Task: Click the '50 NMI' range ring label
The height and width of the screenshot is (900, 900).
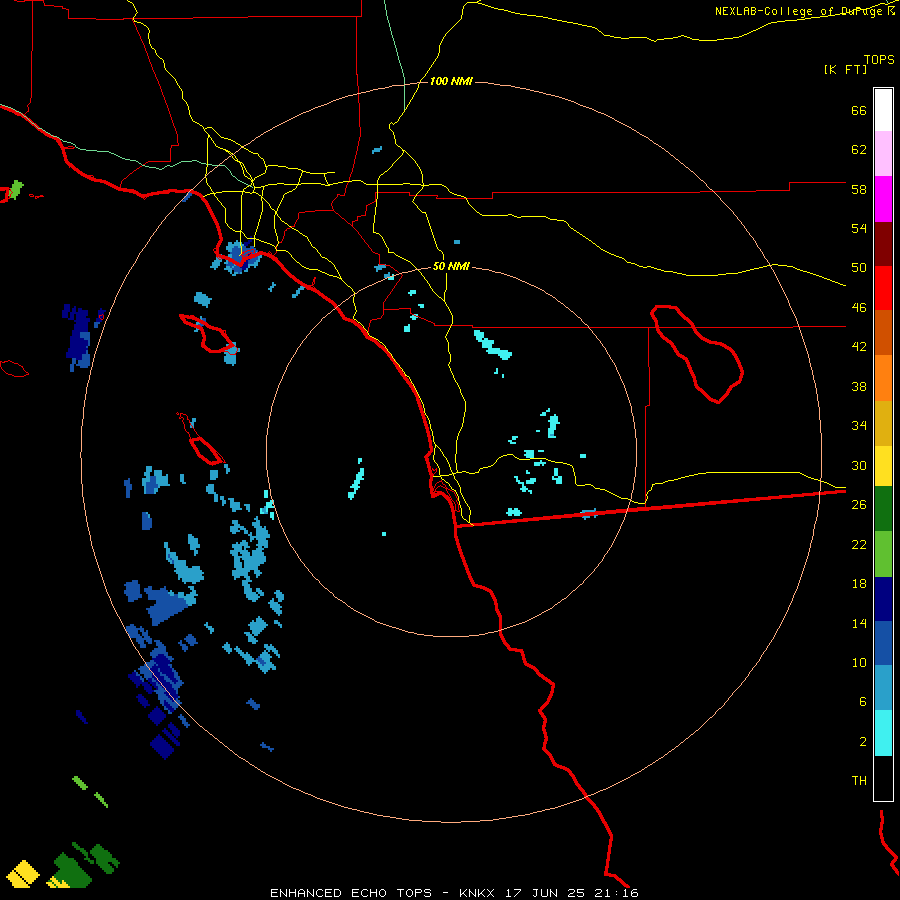Action: (451, 266)
